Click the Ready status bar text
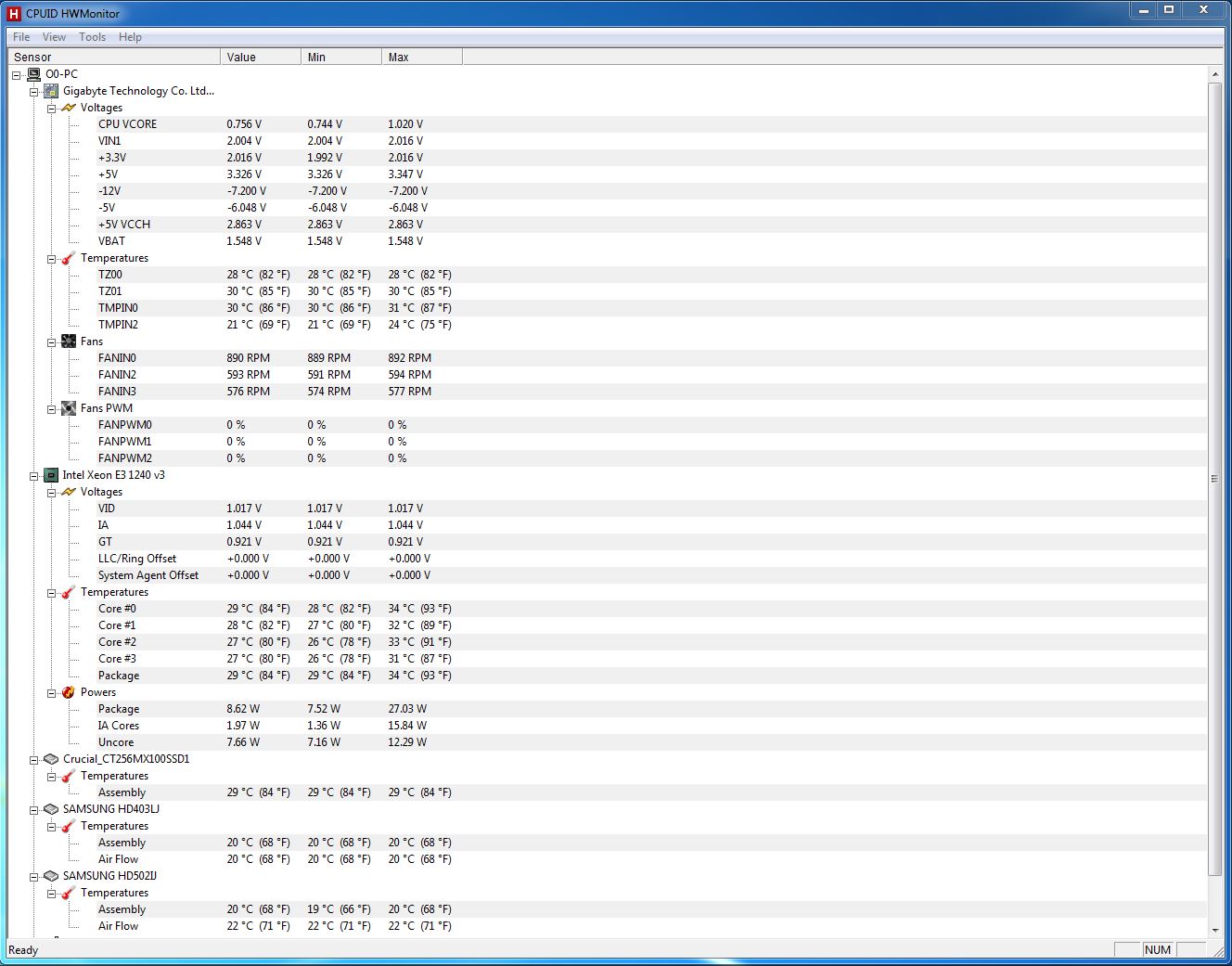Image resolution: width=1232 pixels, height=966 pixels. coord(23,950)
